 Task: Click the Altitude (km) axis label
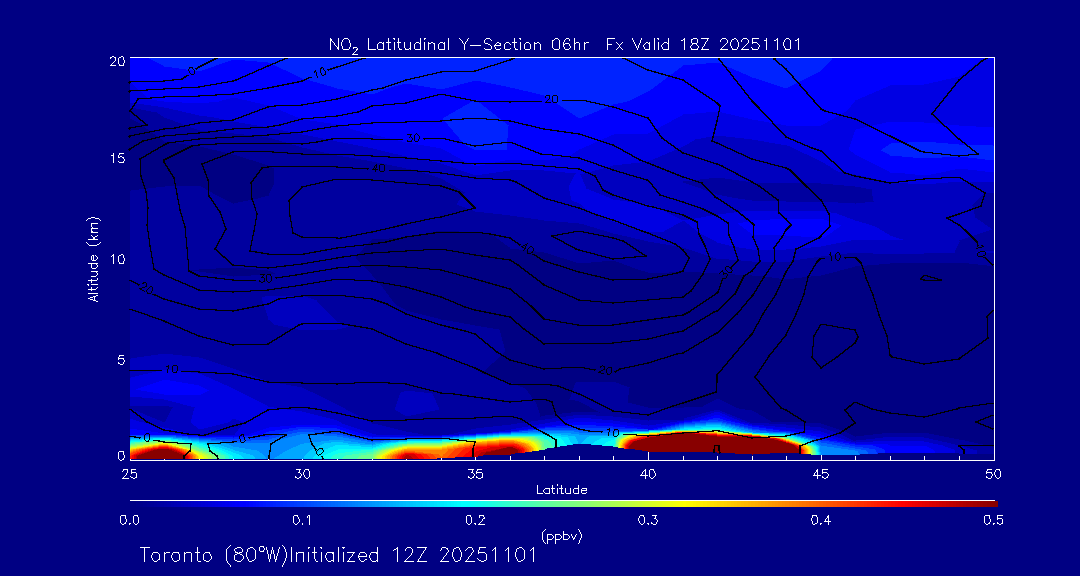click(x=94, y=258)
